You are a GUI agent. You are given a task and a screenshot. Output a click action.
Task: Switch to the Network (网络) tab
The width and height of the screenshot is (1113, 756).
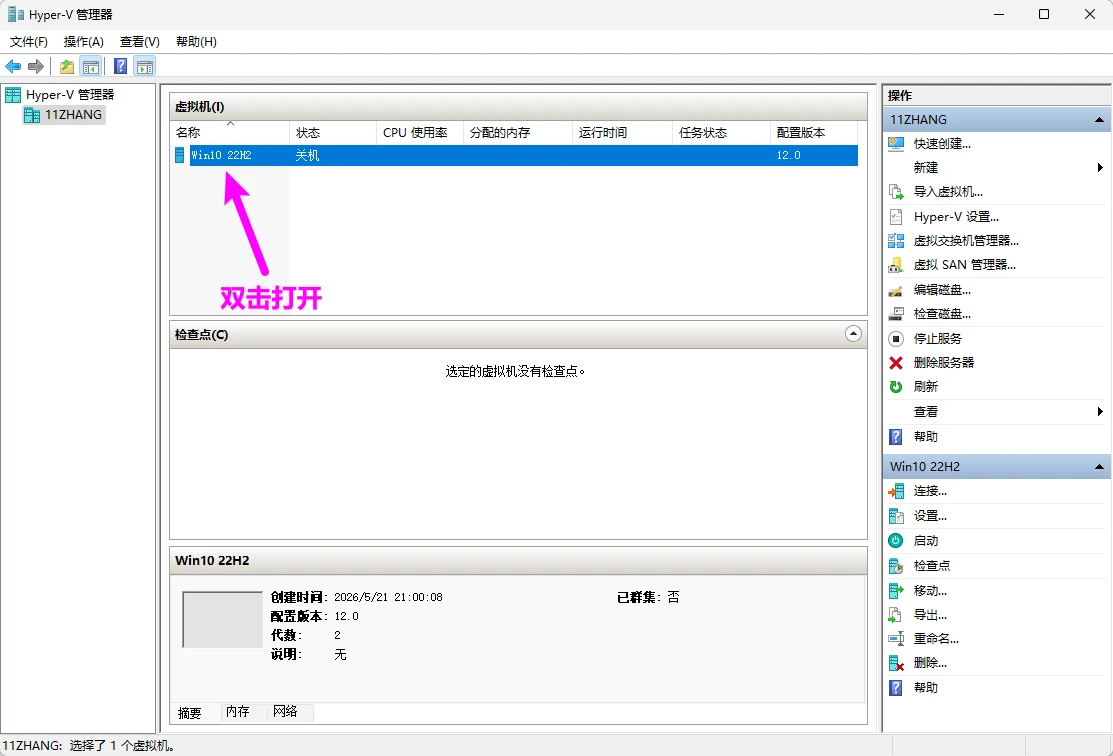[x=285, y=711]
